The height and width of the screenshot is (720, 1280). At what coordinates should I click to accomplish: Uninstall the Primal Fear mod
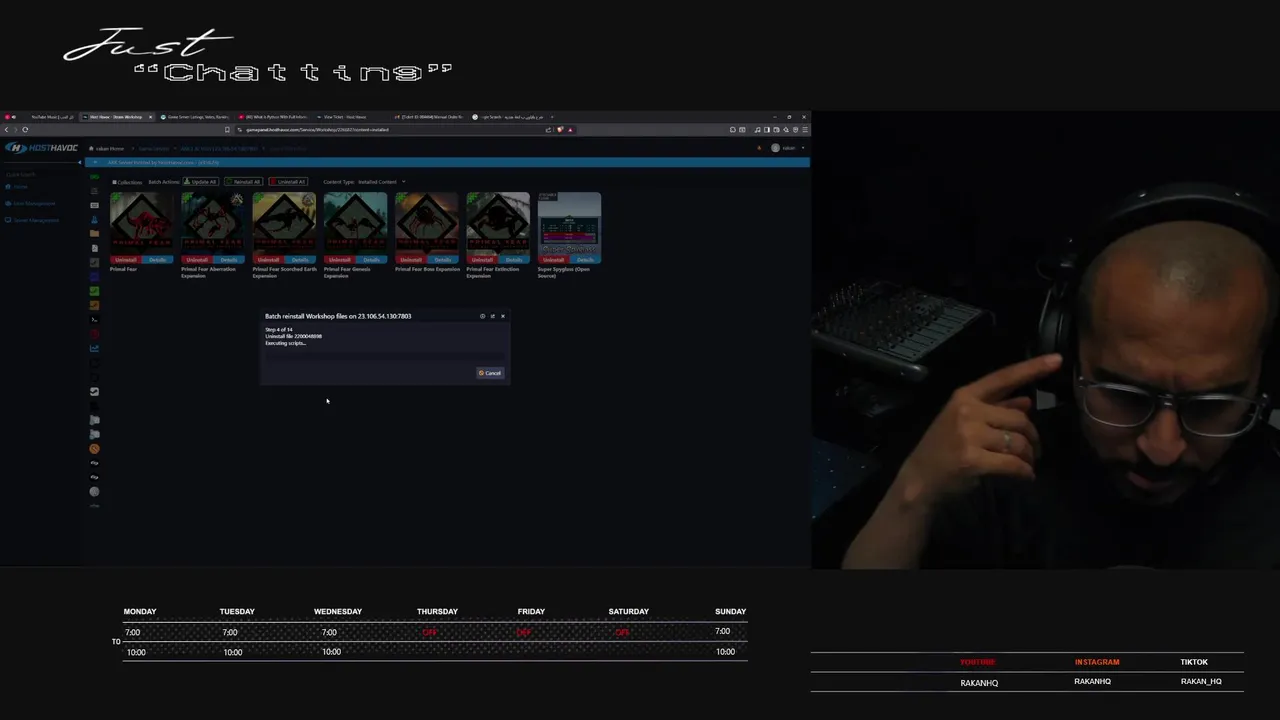(125, 260)
